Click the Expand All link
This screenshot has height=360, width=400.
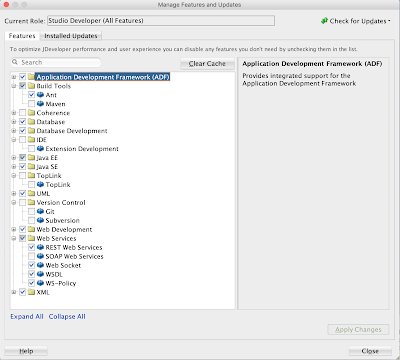tap(27, 317)
